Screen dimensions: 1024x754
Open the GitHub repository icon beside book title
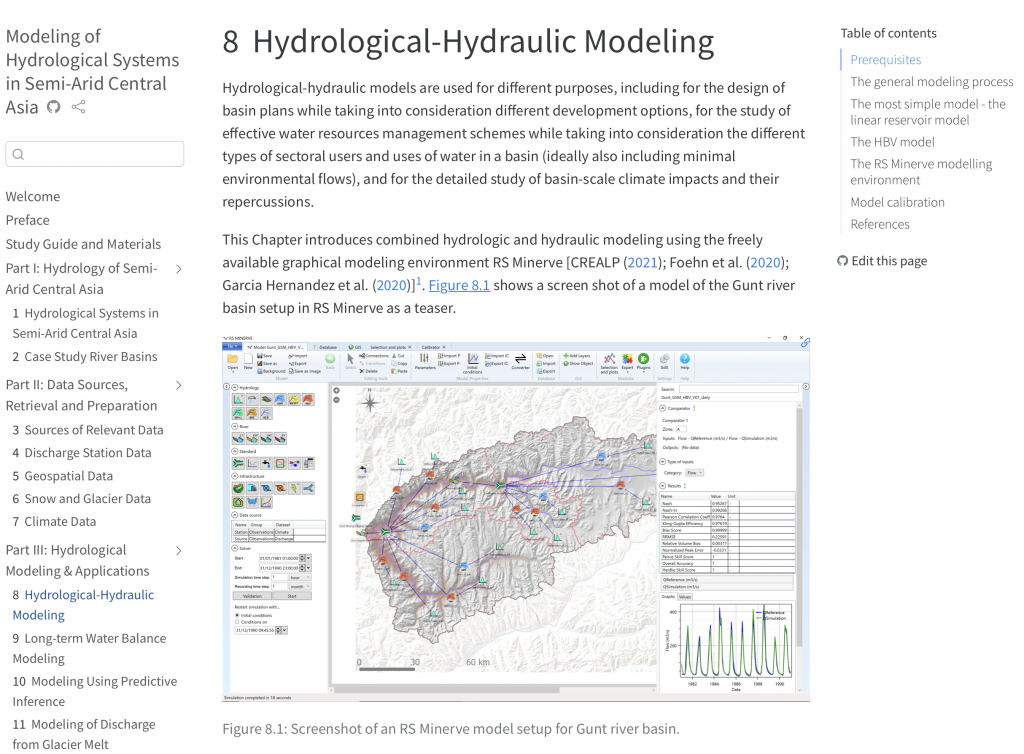[54, 107]
